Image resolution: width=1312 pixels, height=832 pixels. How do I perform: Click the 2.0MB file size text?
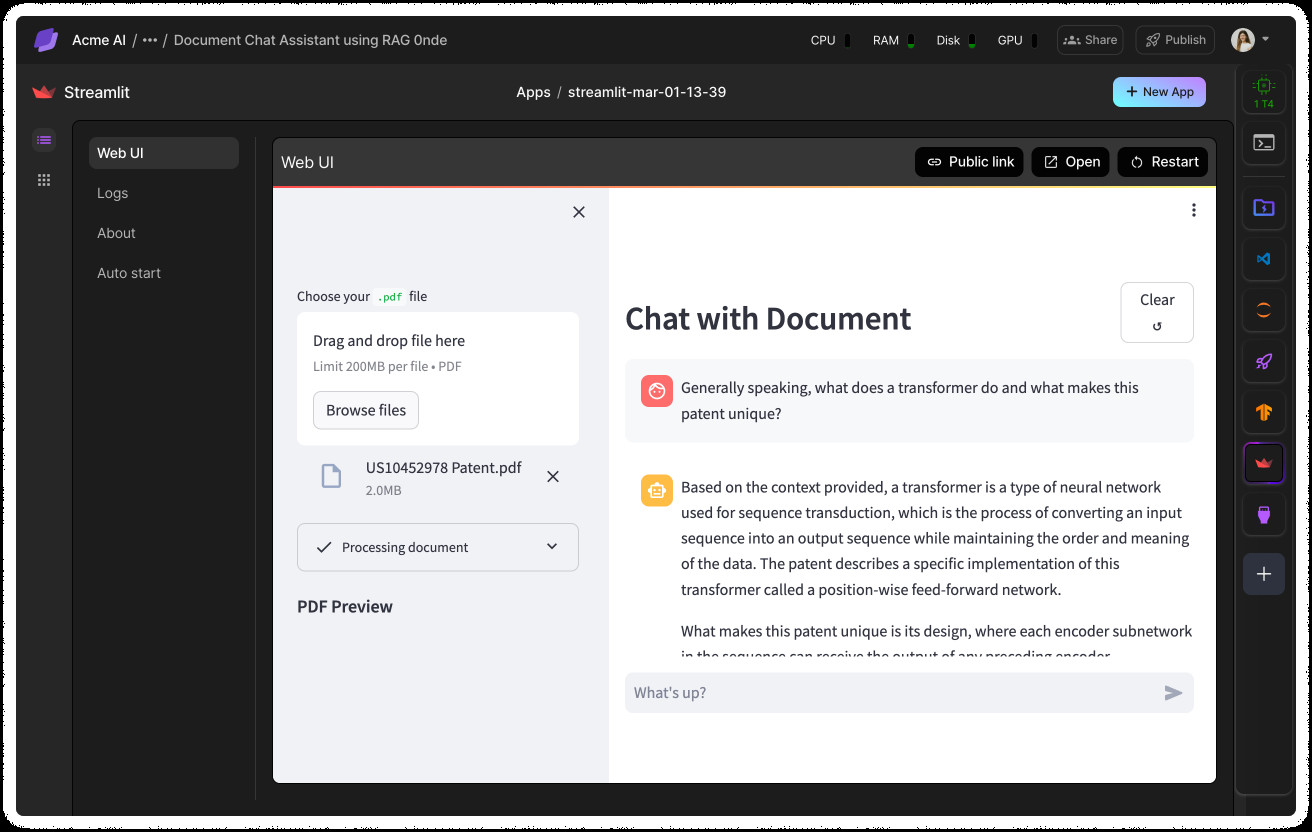point(384,491)
